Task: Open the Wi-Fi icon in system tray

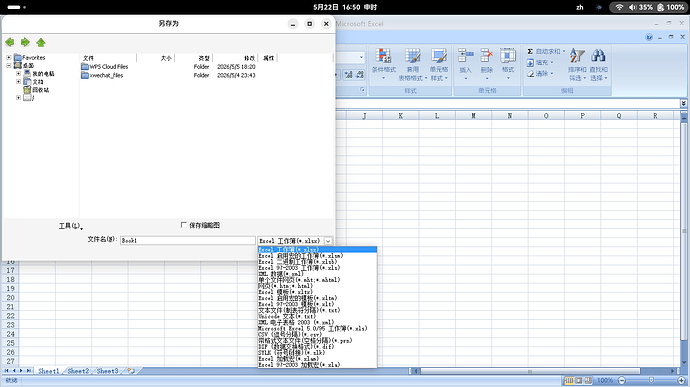Action: [x=619, y=7]
